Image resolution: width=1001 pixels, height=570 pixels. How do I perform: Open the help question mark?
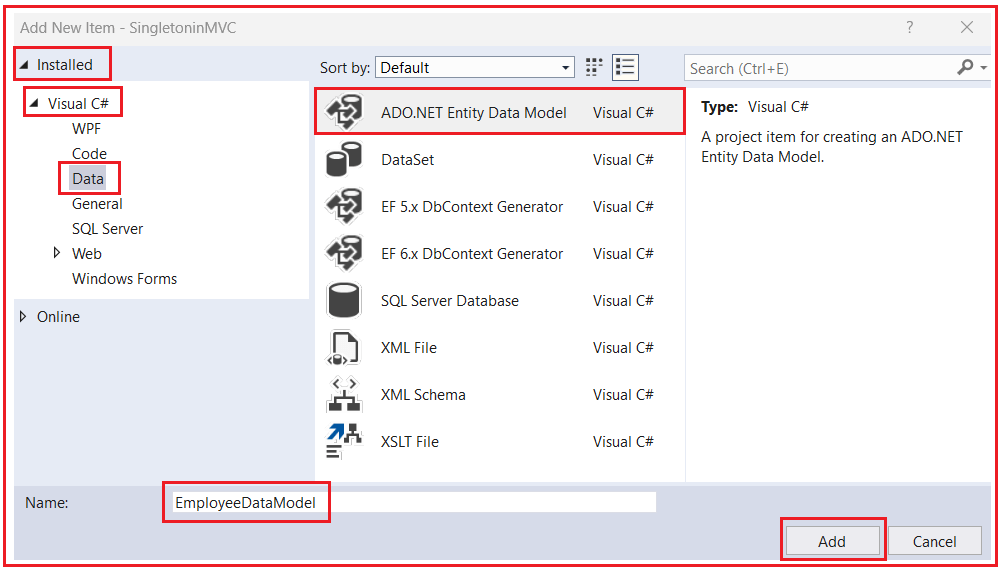(x=910, y=27)
